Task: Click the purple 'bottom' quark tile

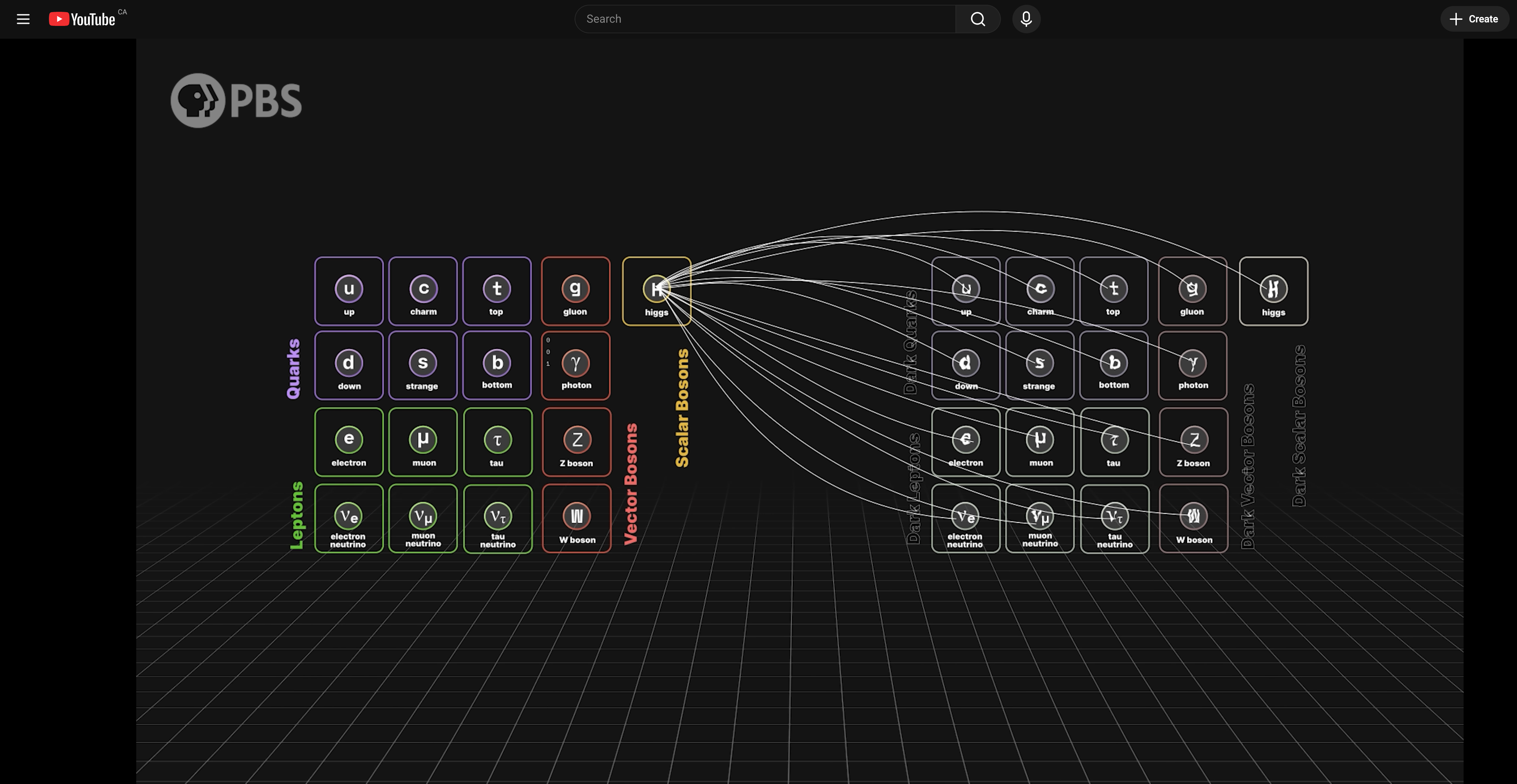Action: pyautogui.click(x=497, y=365)
